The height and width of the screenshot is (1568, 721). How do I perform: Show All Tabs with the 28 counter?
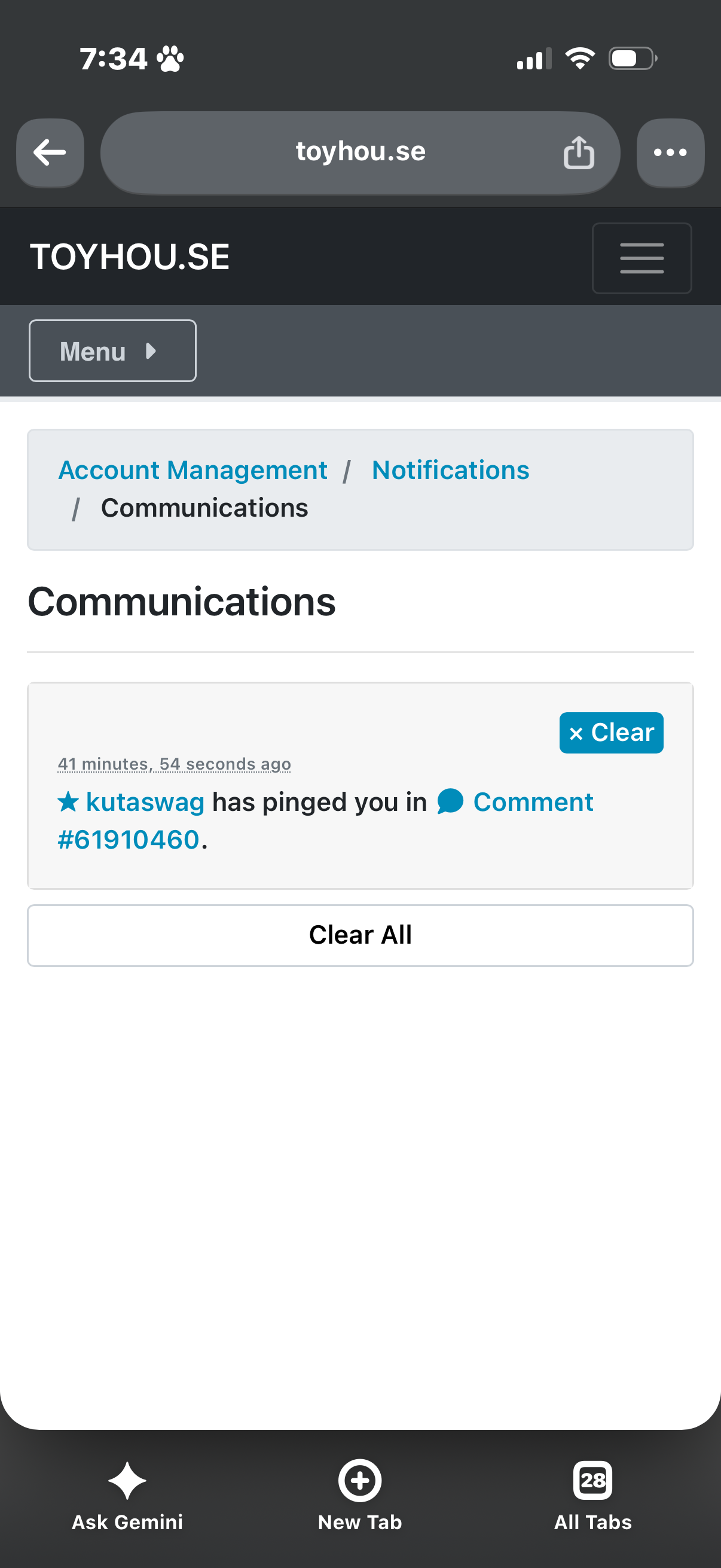point(592,1479)
